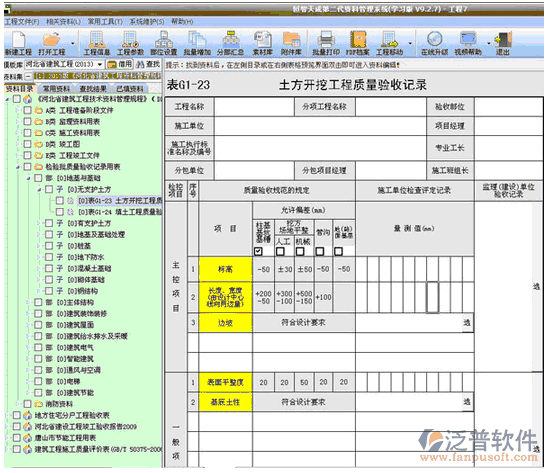Screen dimensions: 548x473
Task: Switch to the 已填资料 tab
Action: pos(130,89)
